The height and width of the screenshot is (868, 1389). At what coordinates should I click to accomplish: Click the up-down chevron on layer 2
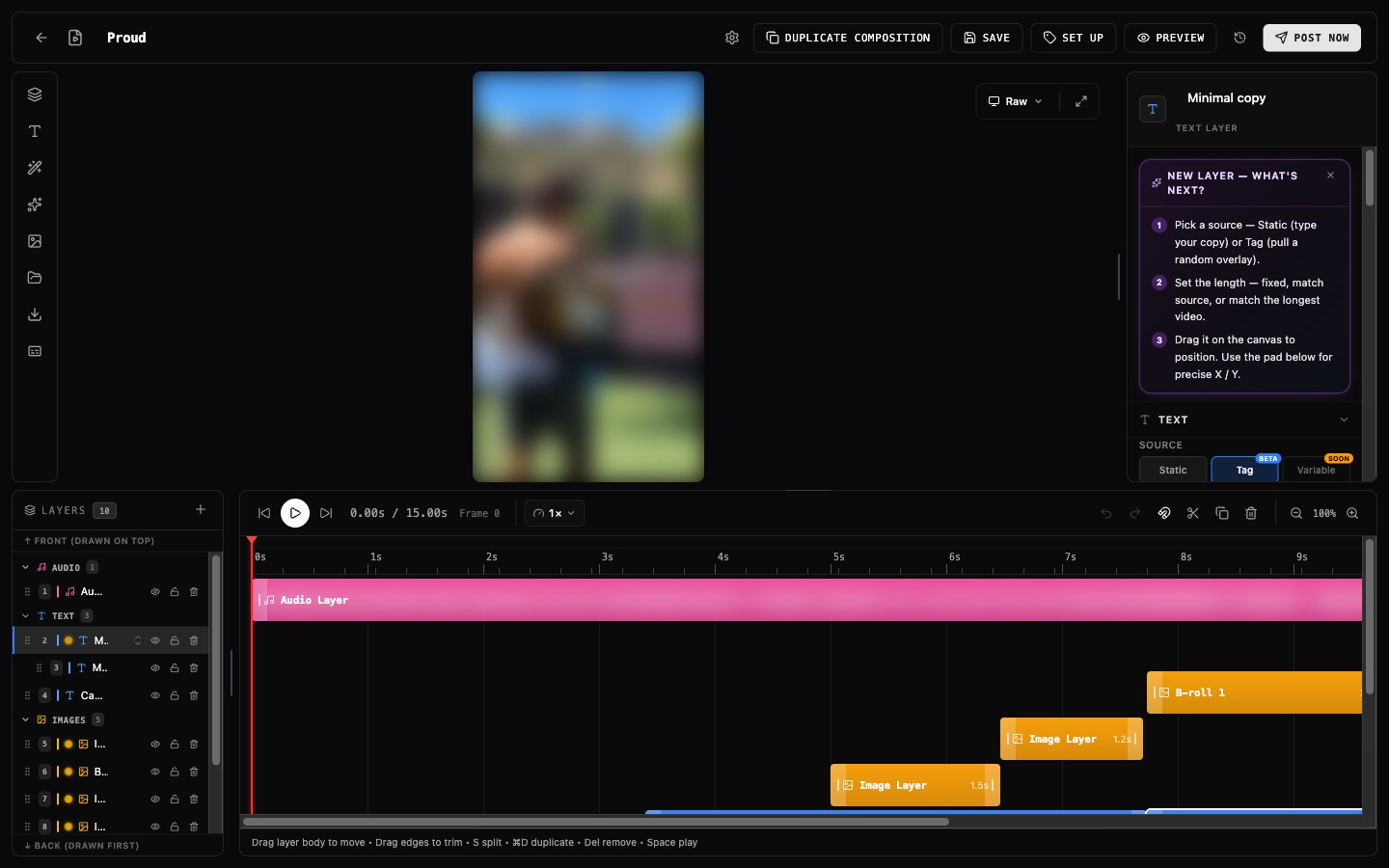click(138, 640)
